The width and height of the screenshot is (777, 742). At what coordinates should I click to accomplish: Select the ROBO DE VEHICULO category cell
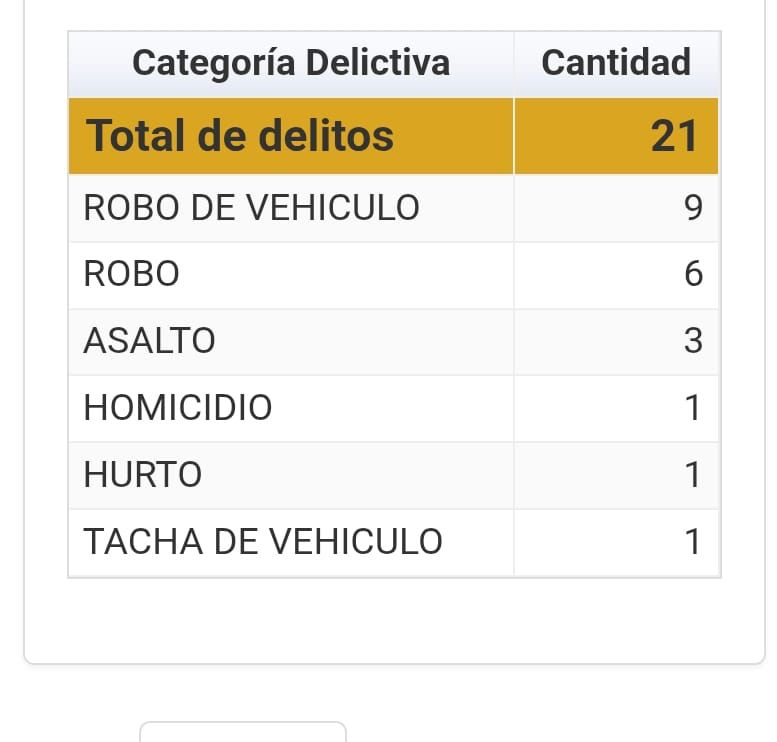coord(252,208)
